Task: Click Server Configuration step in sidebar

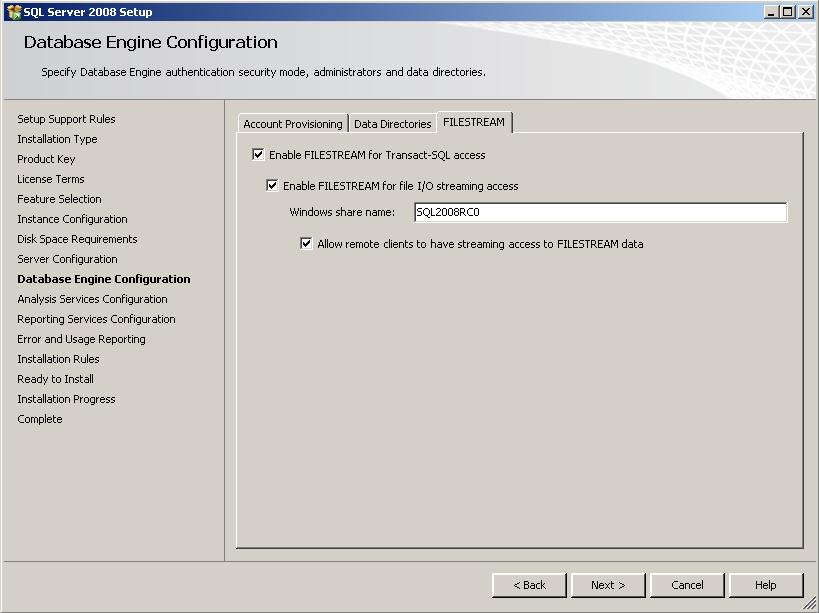Action: pyautogui.click(x=67, y=259)
